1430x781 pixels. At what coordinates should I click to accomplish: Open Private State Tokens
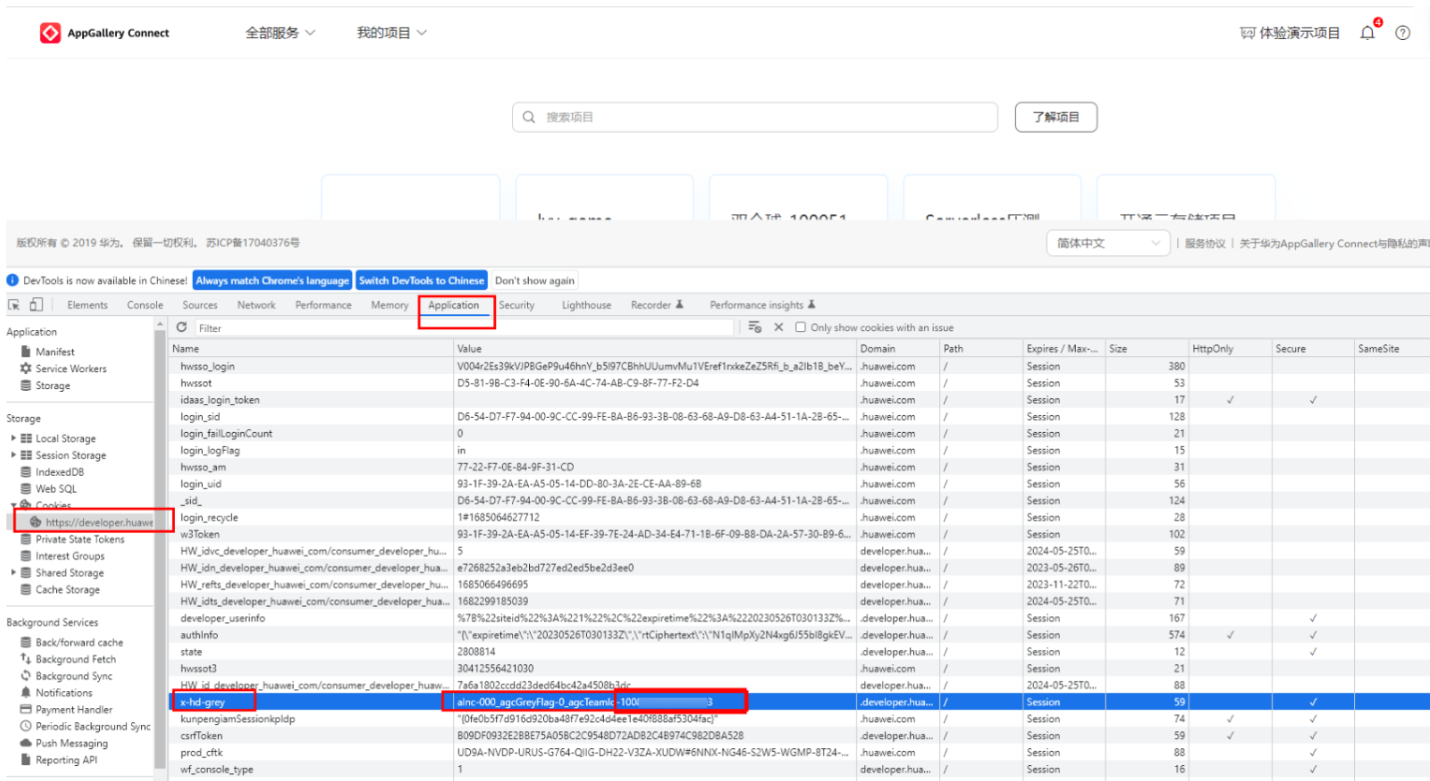click(72, 539)
